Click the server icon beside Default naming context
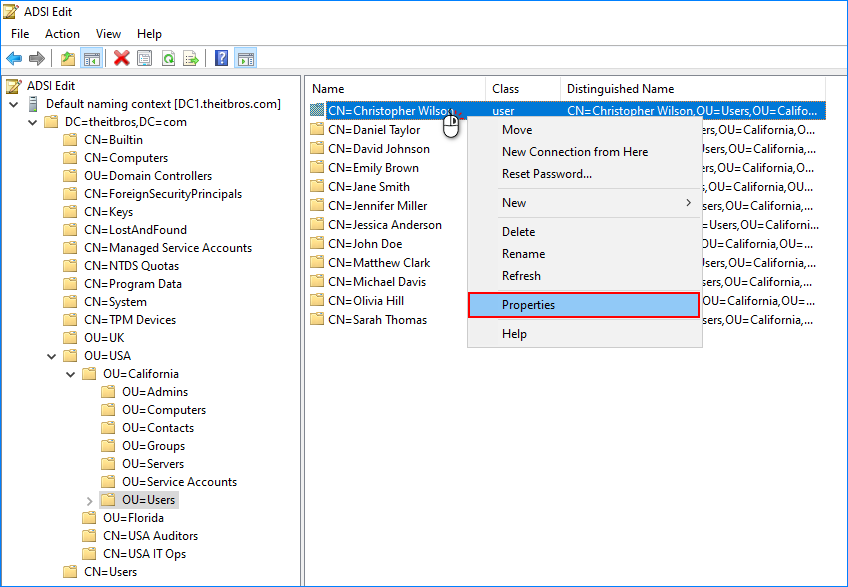The height and width of the screenshot is (587, 848). coord(33,104)
